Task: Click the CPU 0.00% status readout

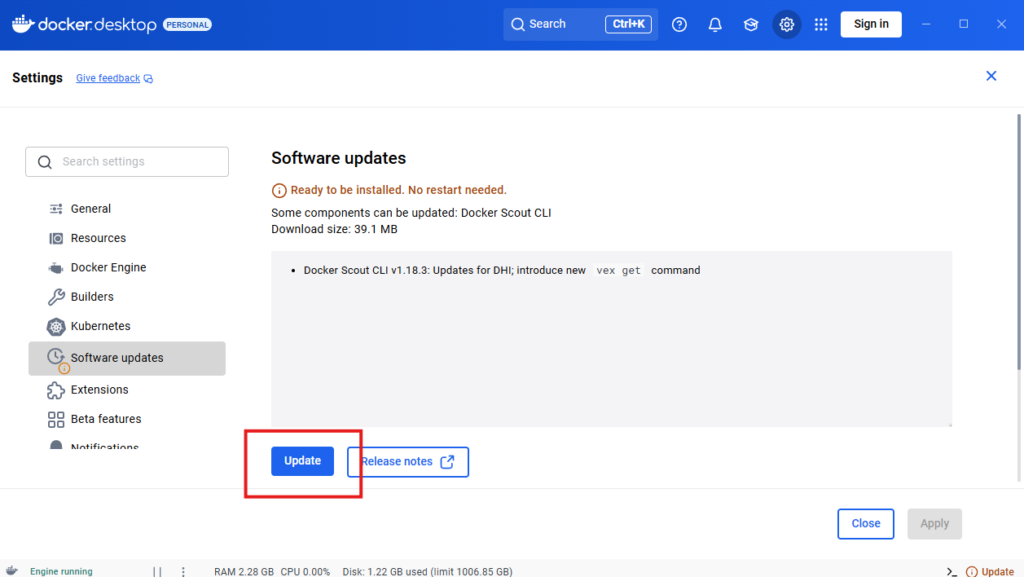Action: point(305,572)
